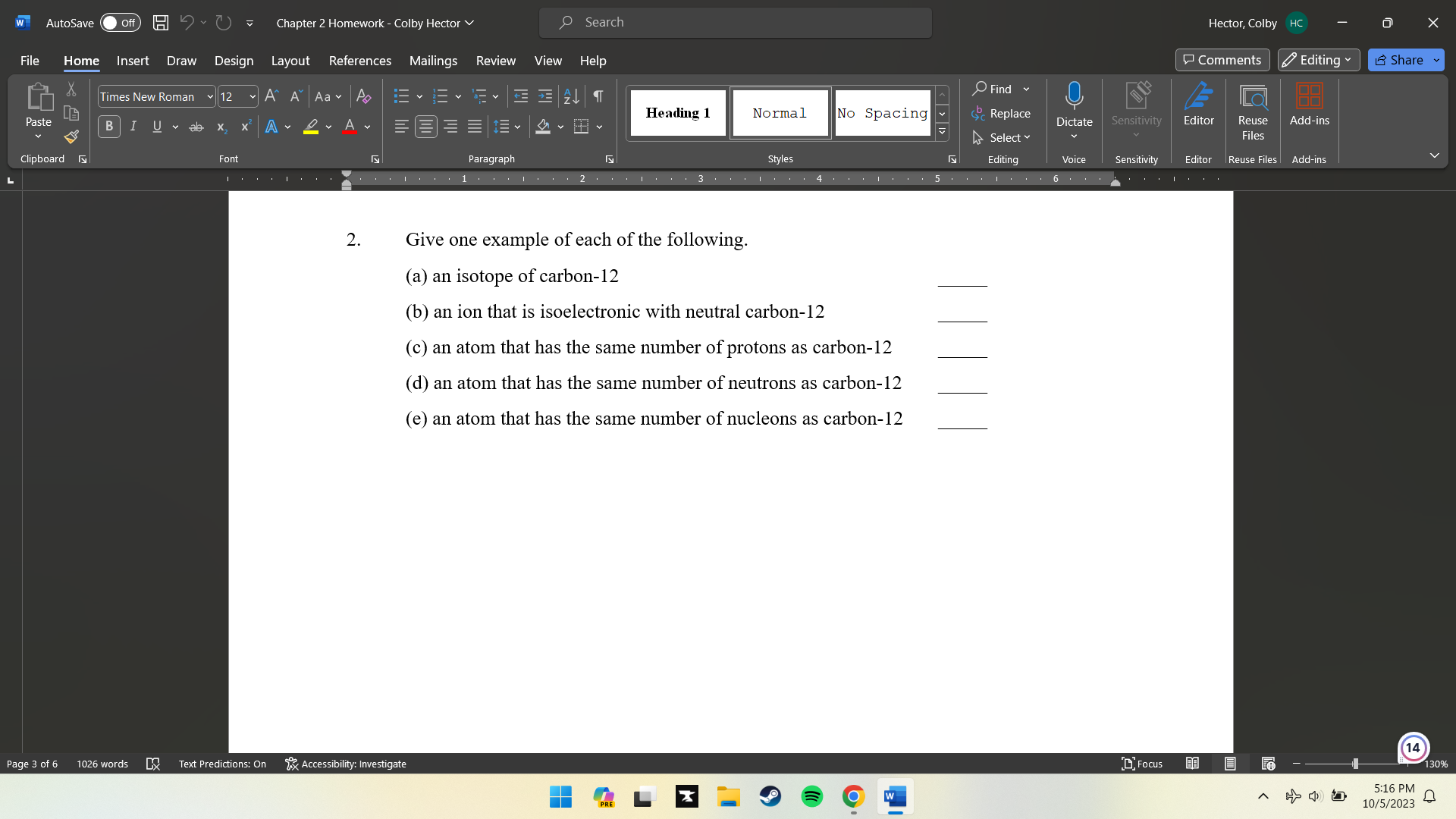Open the Review tab
This screenshot has height=819, width=1456.
pos(496,61)
